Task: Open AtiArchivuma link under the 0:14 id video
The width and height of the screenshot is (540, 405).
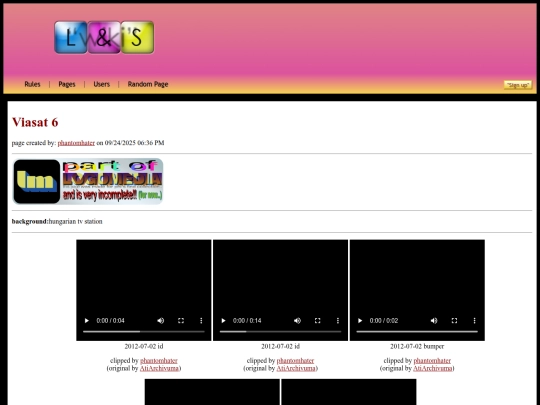Action: pos(296,368)
